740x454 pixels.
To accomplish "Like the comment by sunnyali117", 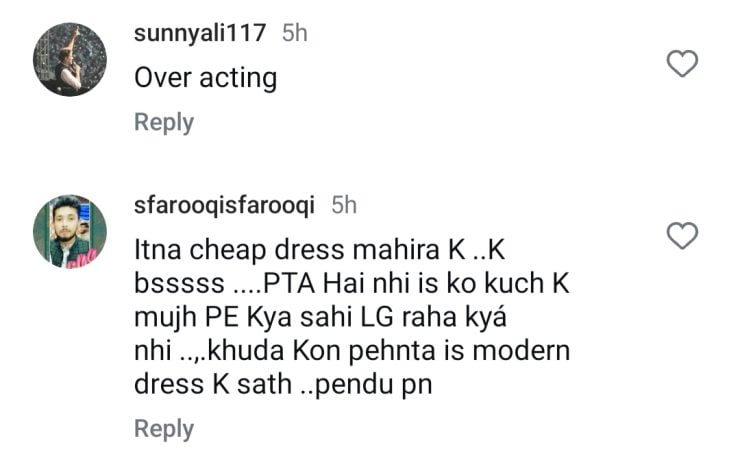I will 682,65.
